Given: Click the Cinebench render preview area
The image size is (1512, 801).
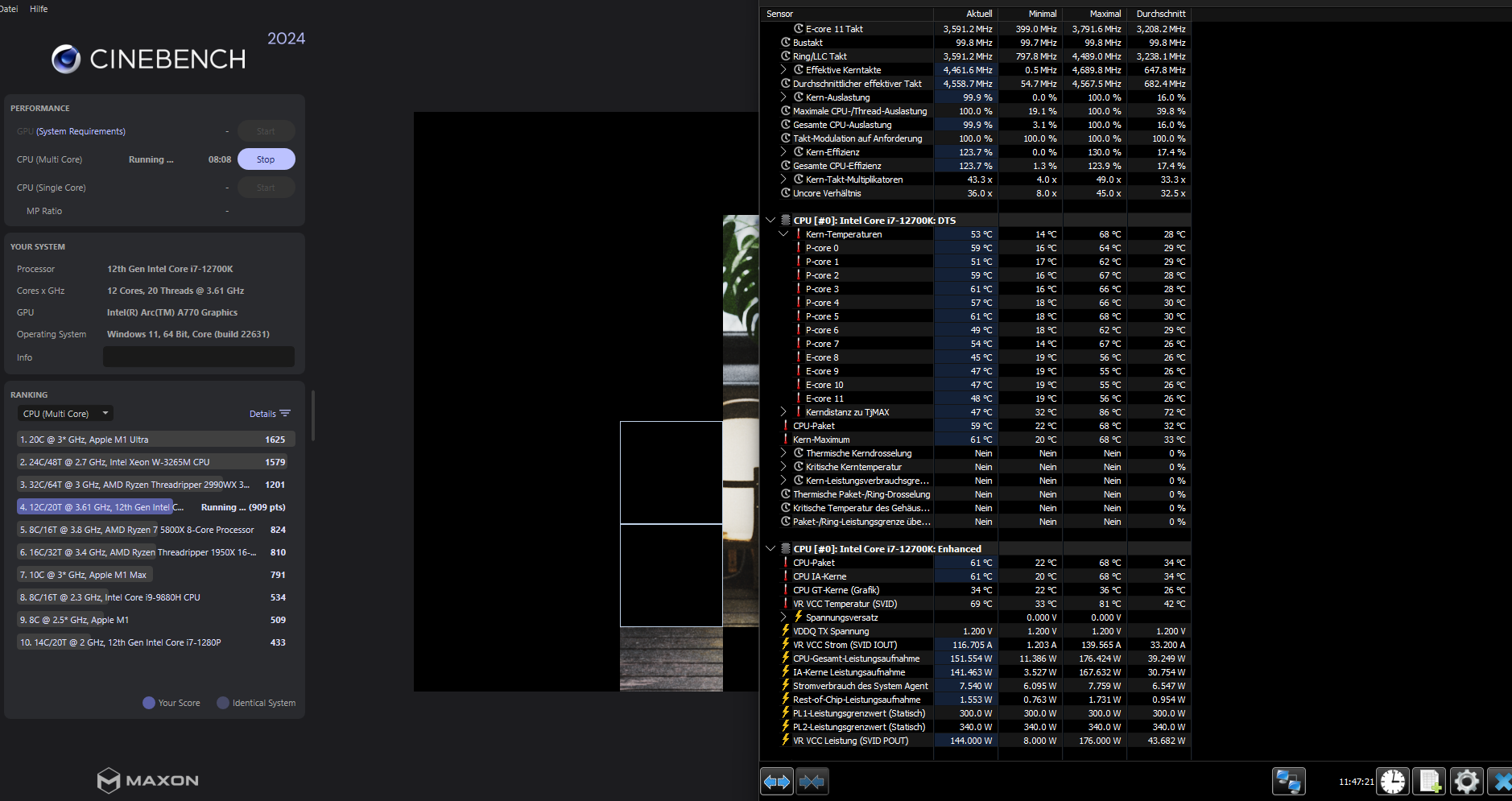Looking at the screenshot, I should tap(586, 401).
